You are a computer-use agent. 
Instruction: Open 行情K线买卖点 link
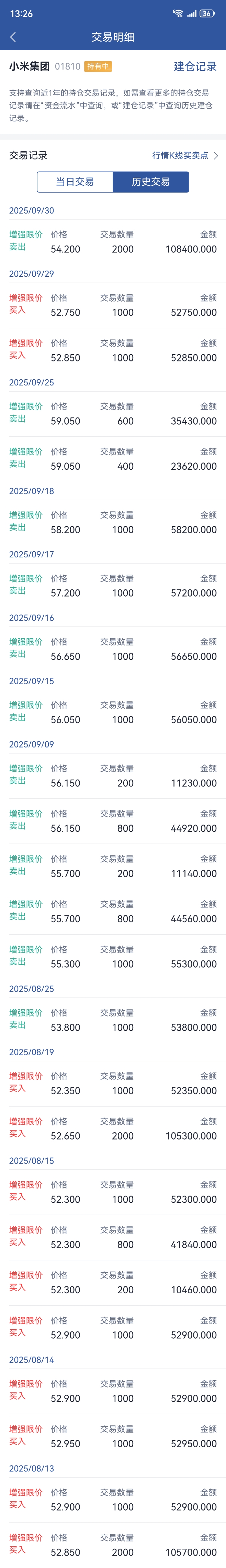pos(180,155)
